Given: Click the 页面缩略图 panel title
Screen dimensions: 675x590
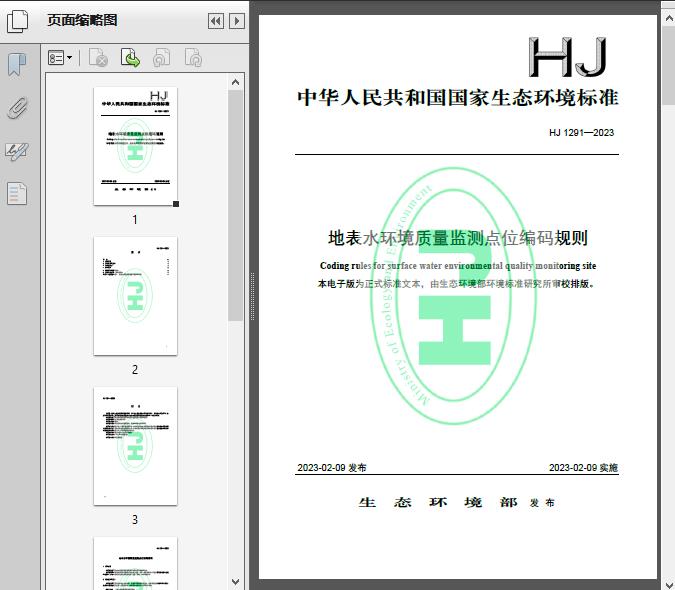Looking at the screenshot, I should 82,20.
